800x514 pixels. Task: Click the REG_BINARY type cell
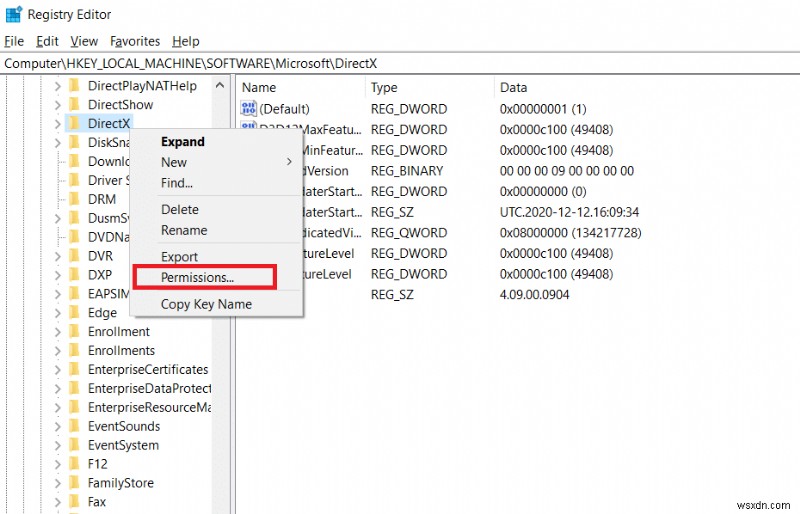coord(407,170)
